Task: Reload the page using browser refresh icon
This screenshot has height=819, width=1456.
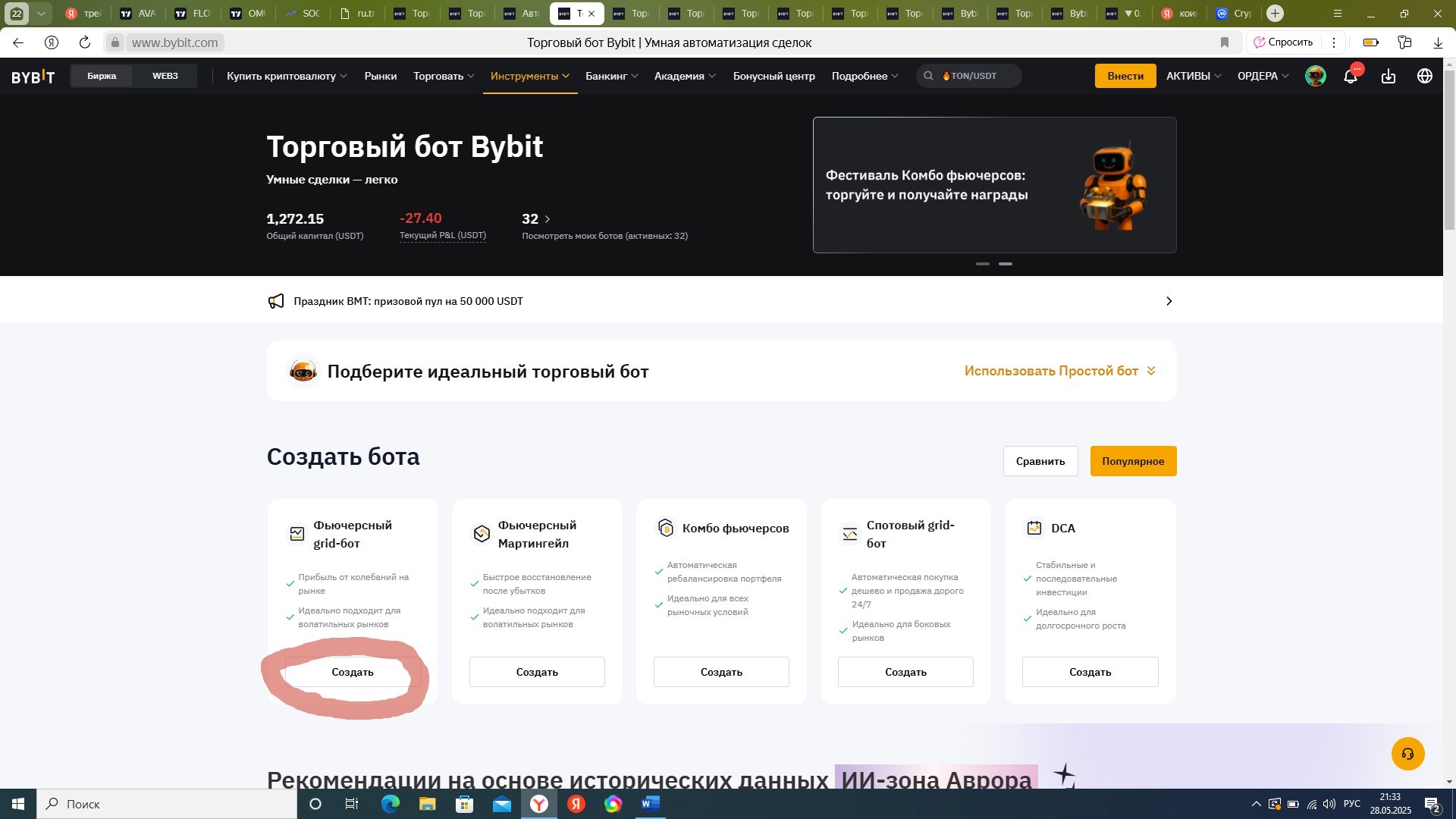Action: 85,42
